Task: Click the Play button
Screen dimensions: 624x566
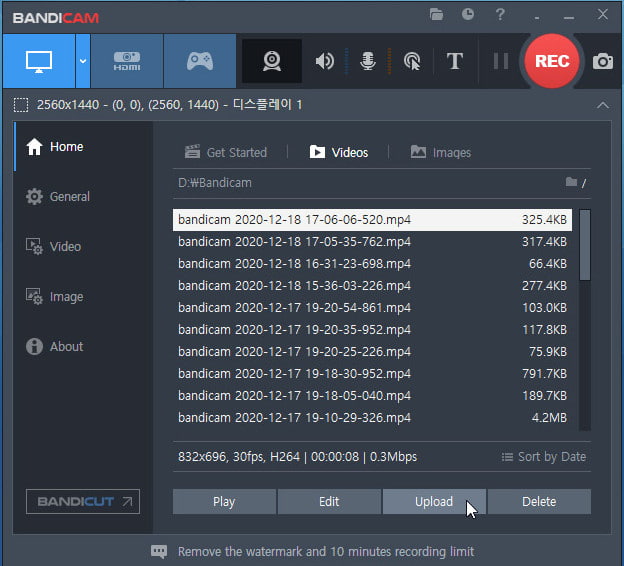Action: pyautogui.click(x=224, y=502)
